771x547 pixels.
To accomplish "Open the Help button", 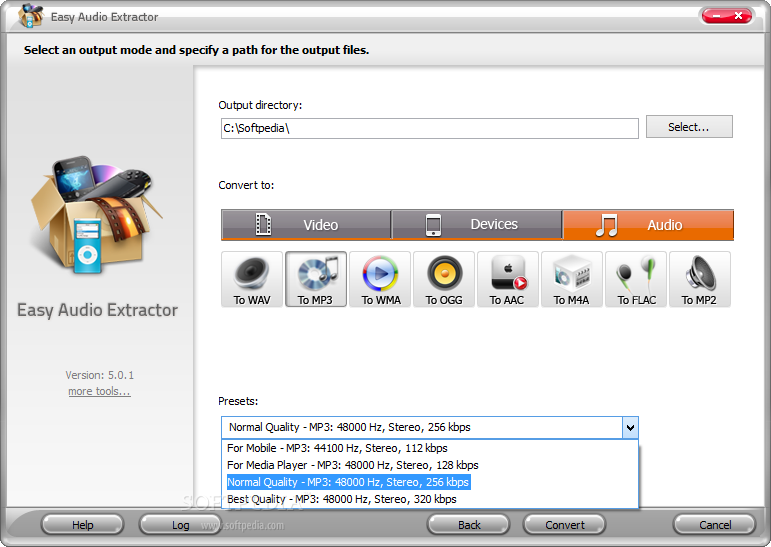I will click(82, 525).
